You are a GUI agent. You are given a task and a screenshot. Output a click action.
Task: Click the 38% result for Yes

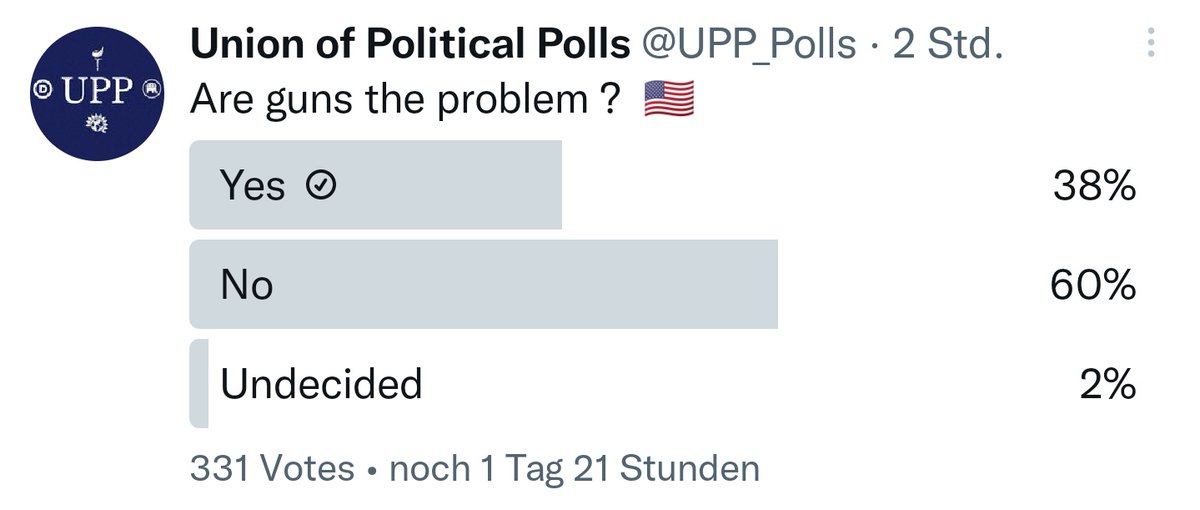point(1095,186)
